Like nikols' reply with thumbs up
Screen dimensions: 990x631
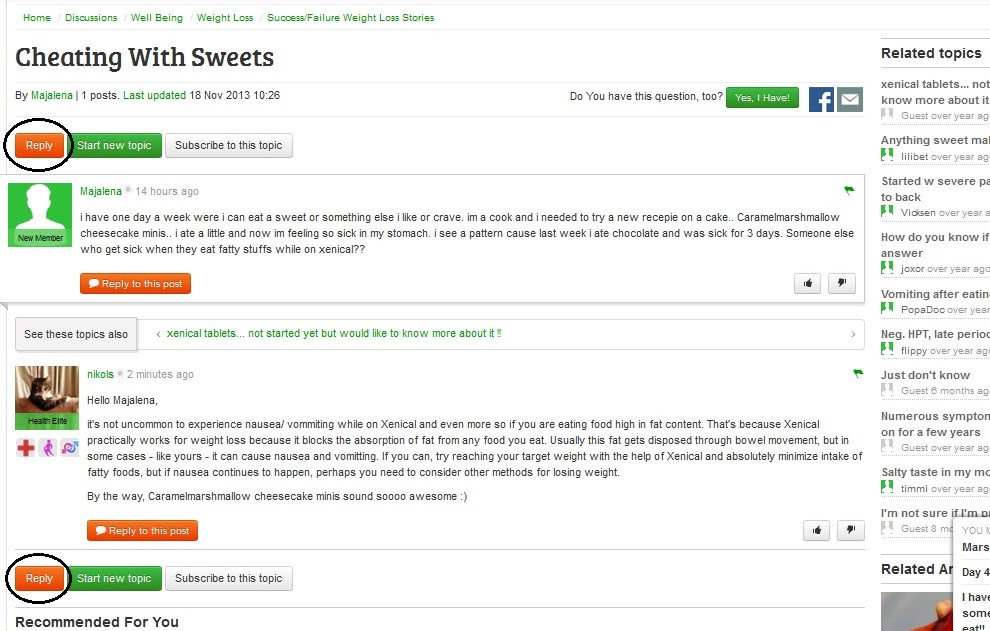tap(817, 531)
